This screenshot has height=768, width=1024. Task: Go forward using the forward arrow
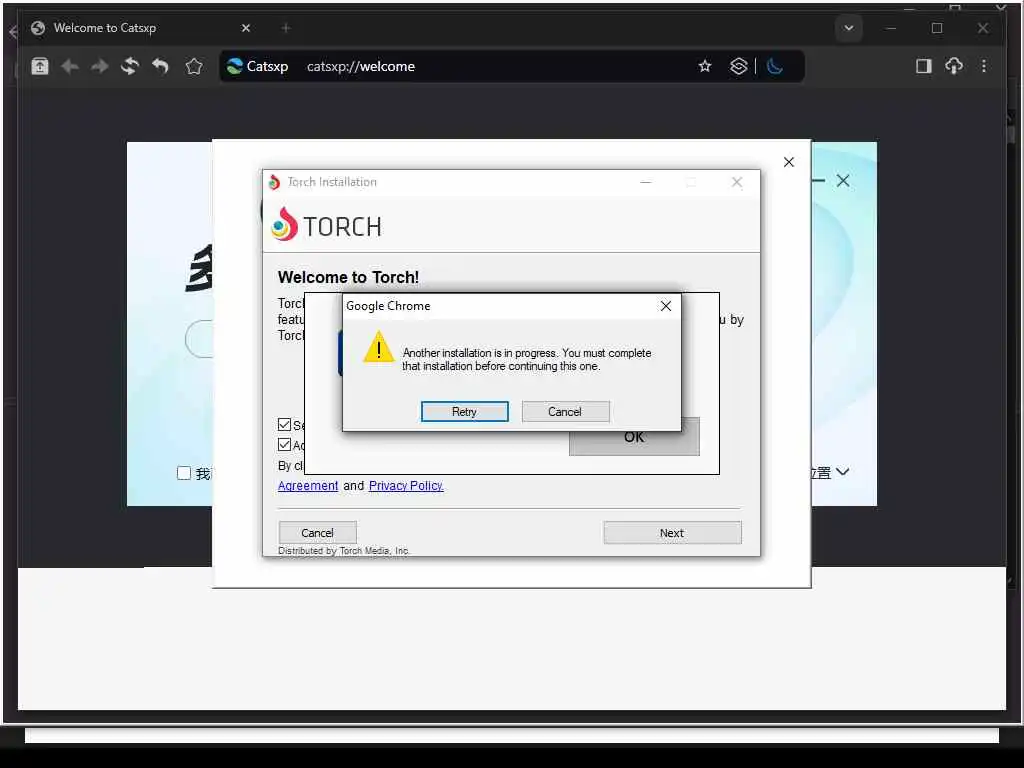click(100, 66)
